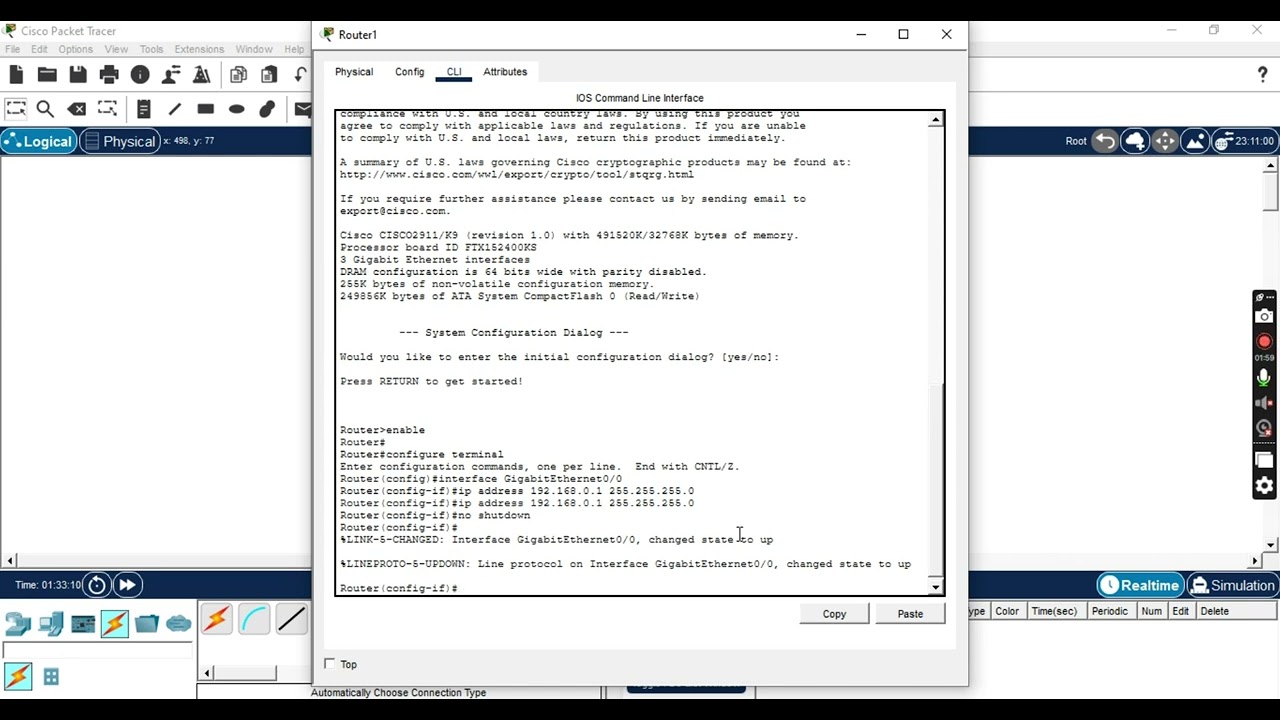Choose the Console cable connection
The image size is (1280, 720).
point(254,620)
